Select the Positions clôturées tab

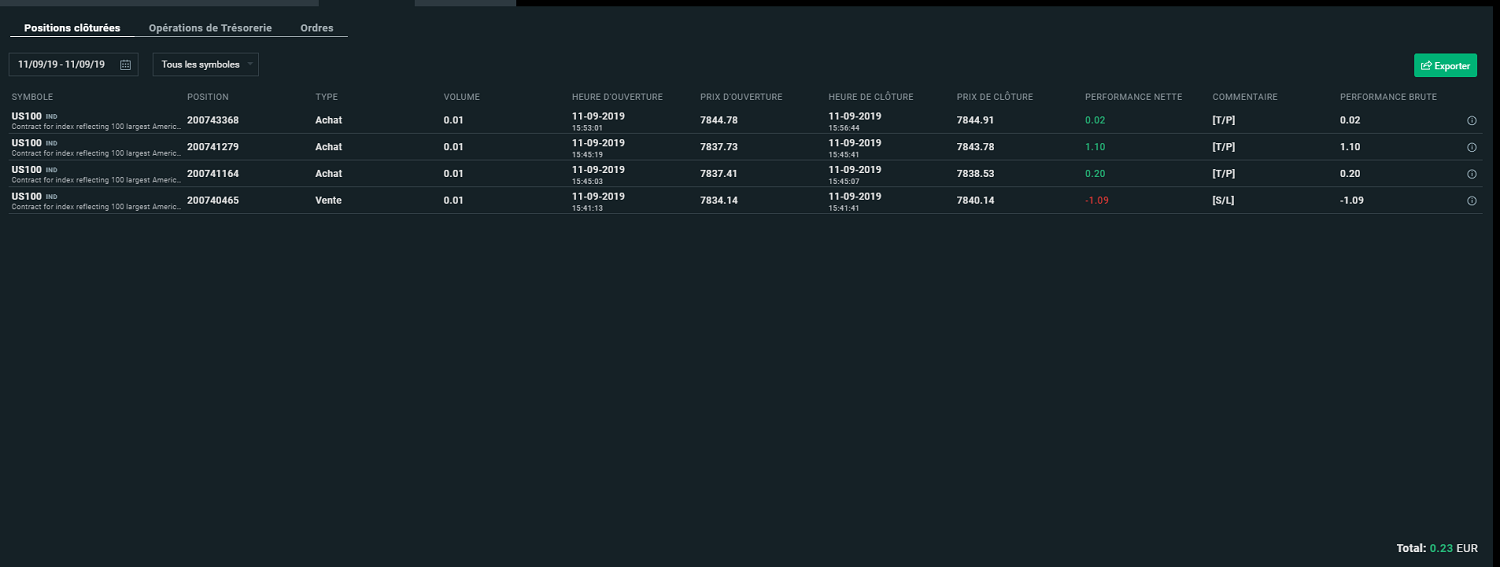pyautogui.click(x=72, y=28)
